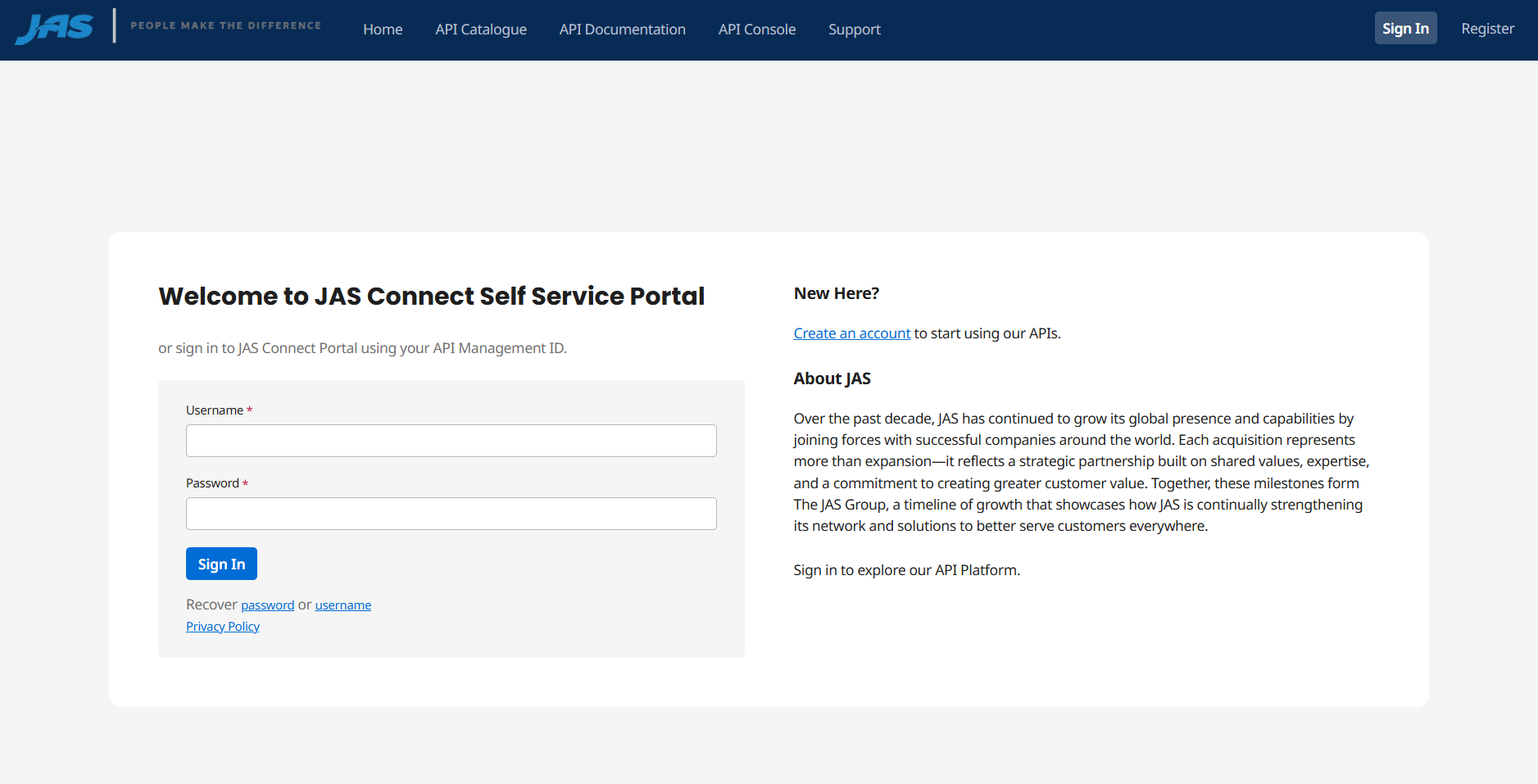The height and width of the screenshot is (784, 1538).
Task: Focus the Password input field
Action: (451, 514)
